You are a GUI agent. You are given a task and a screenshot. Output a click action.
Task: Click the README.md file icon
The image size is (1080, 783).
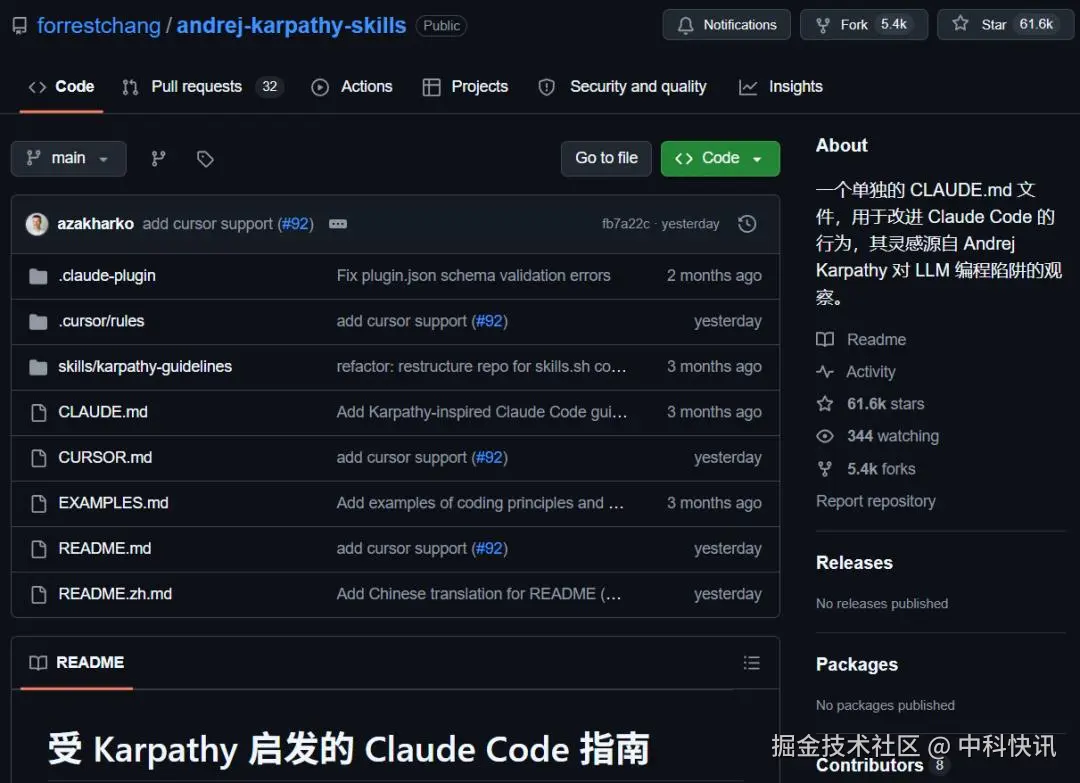click(39, 549)
